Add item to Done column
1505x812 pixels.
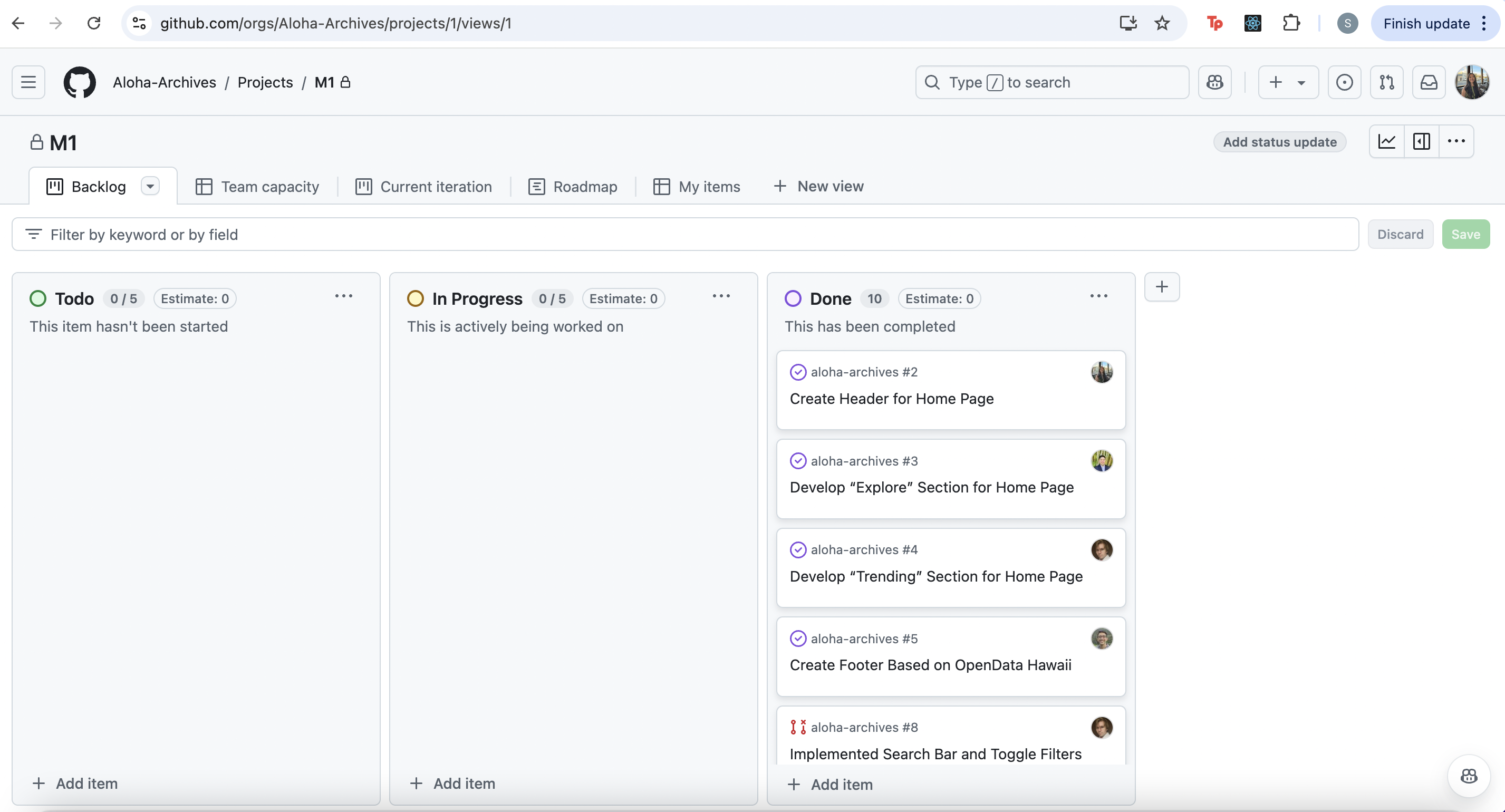(829, 785)
